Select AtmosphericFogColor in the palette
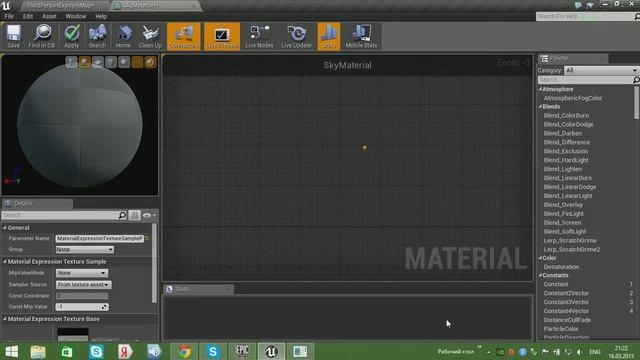640x360 pixels. point(573,98)
